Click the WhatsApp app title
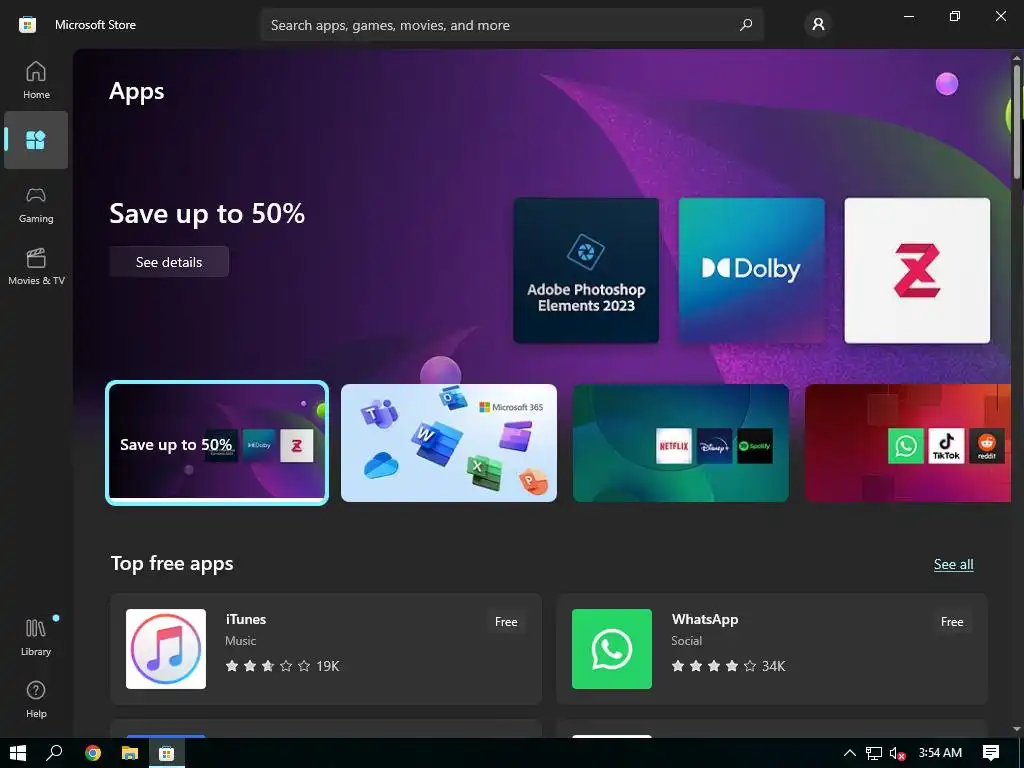This screenshot has height=768, width=1024. (705, 619)
